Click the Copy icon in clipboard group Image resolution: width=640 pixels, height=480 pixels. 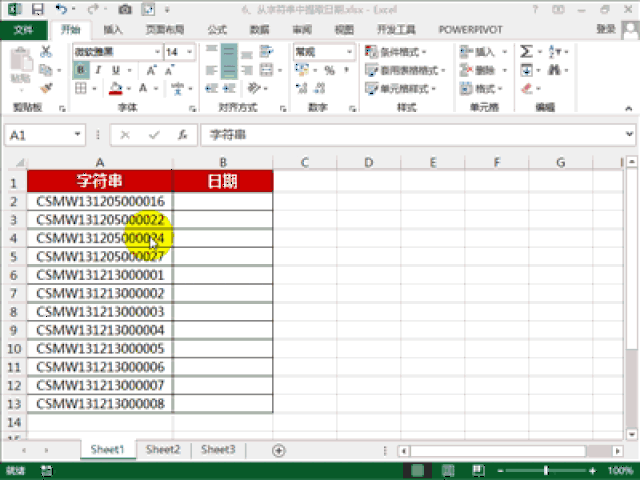45,70
